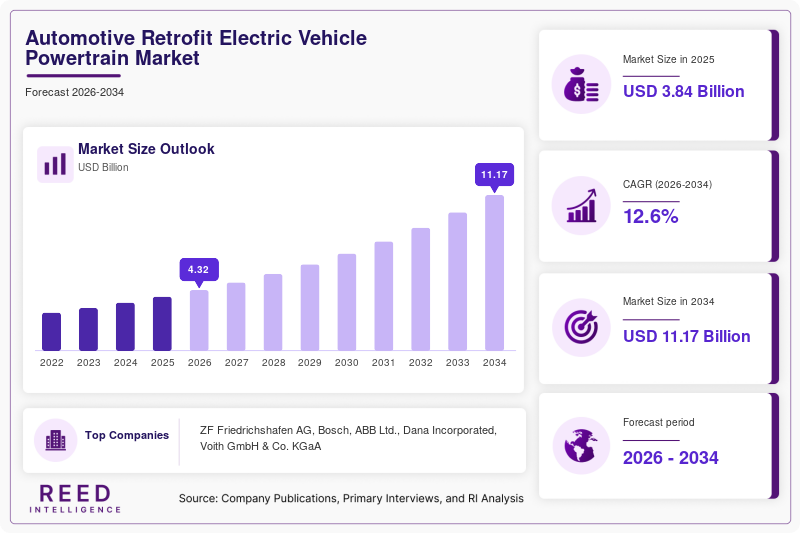Click the money bag icon beside Market Size in 2025
The image size is (800, 533).
(x=581, y=84)
